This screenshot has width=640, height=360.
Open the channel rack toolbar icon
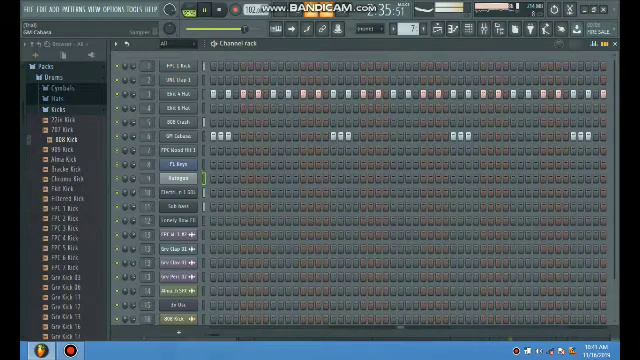click(468, 29)
